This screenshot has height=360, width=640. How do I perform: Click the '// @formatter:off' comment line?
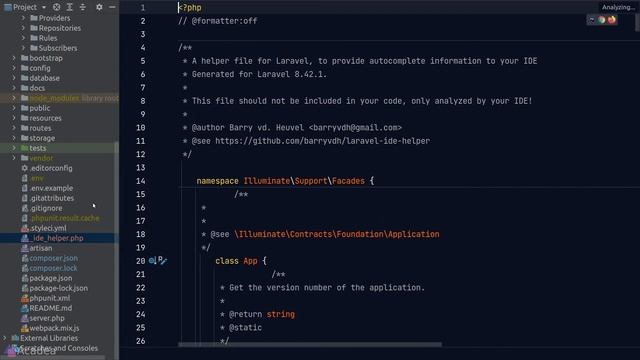point(218,21)
